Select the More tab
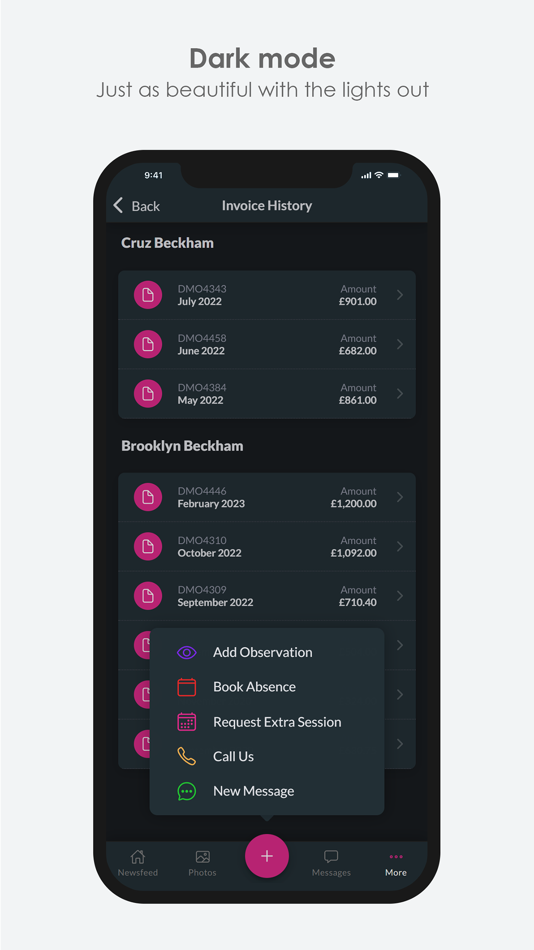The image size is (534, 950). (x=396, y=863)
